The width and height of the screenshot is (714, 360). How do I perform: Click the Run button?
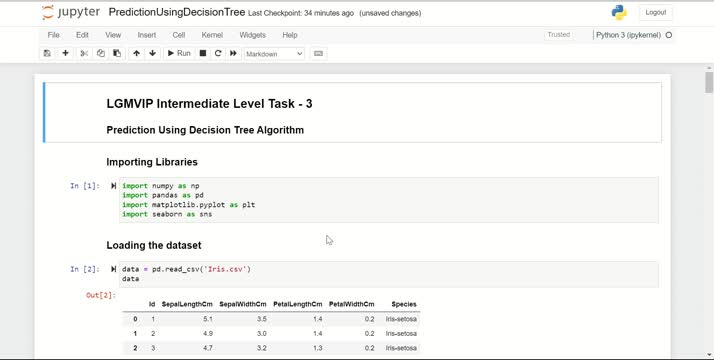(179, 53)
